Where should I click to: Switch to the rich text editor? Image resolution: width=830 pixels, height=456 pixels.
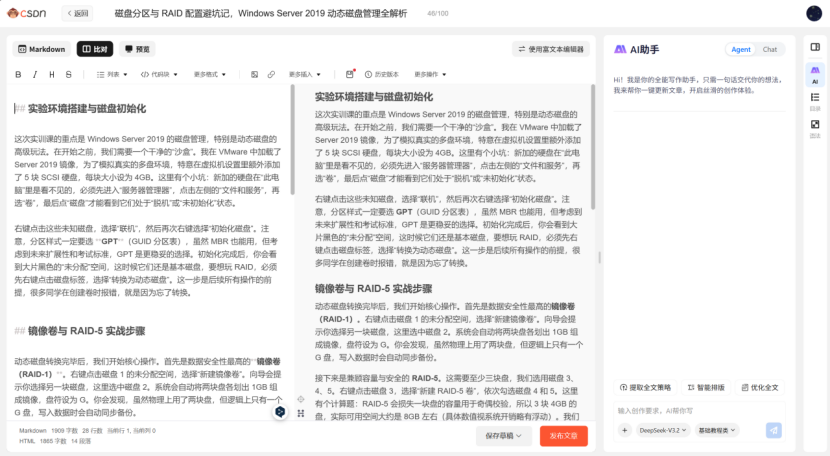[551, 49]
